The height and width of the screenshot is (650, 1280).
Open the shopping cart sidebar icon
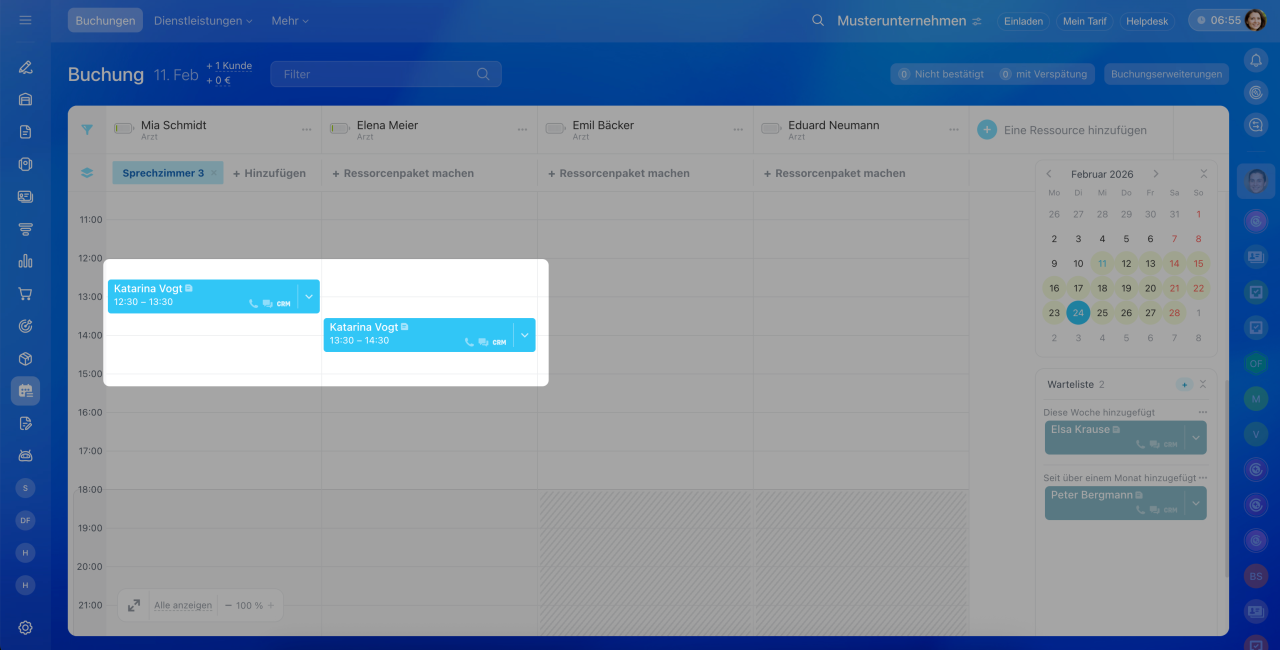click(25, 294)
